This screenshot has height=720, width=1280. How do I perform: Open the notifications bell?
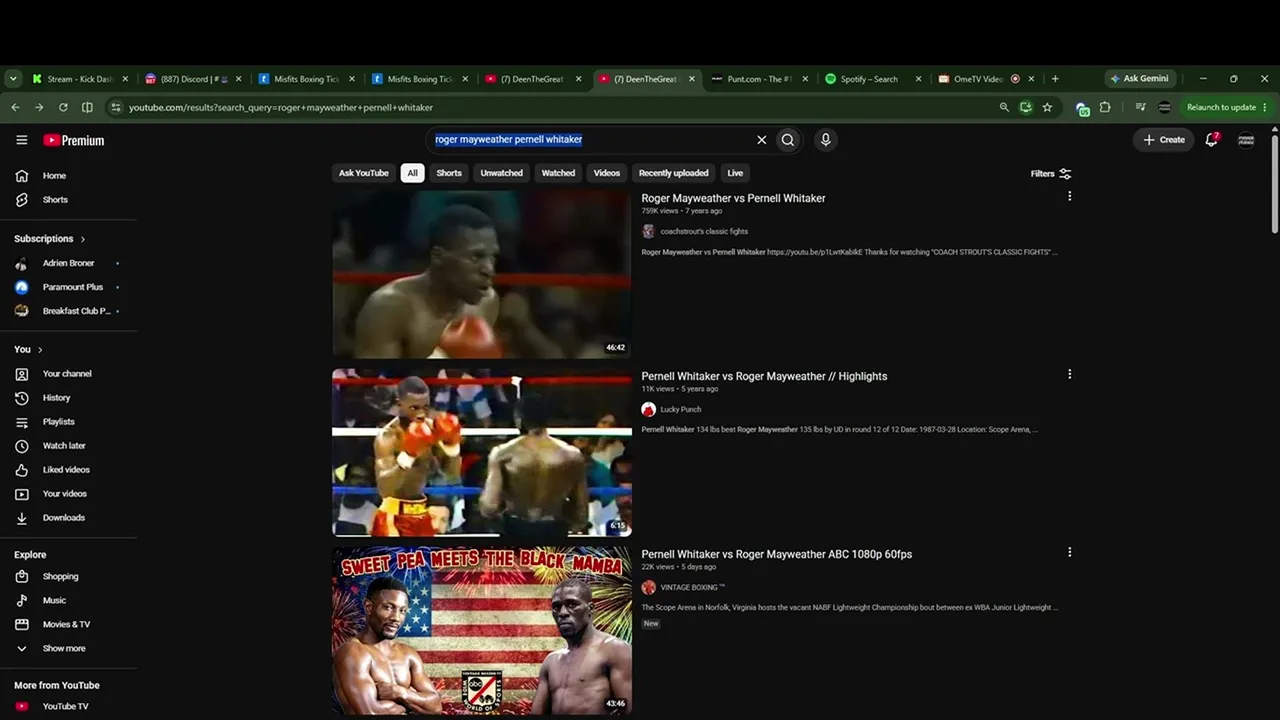point(1212,140)
